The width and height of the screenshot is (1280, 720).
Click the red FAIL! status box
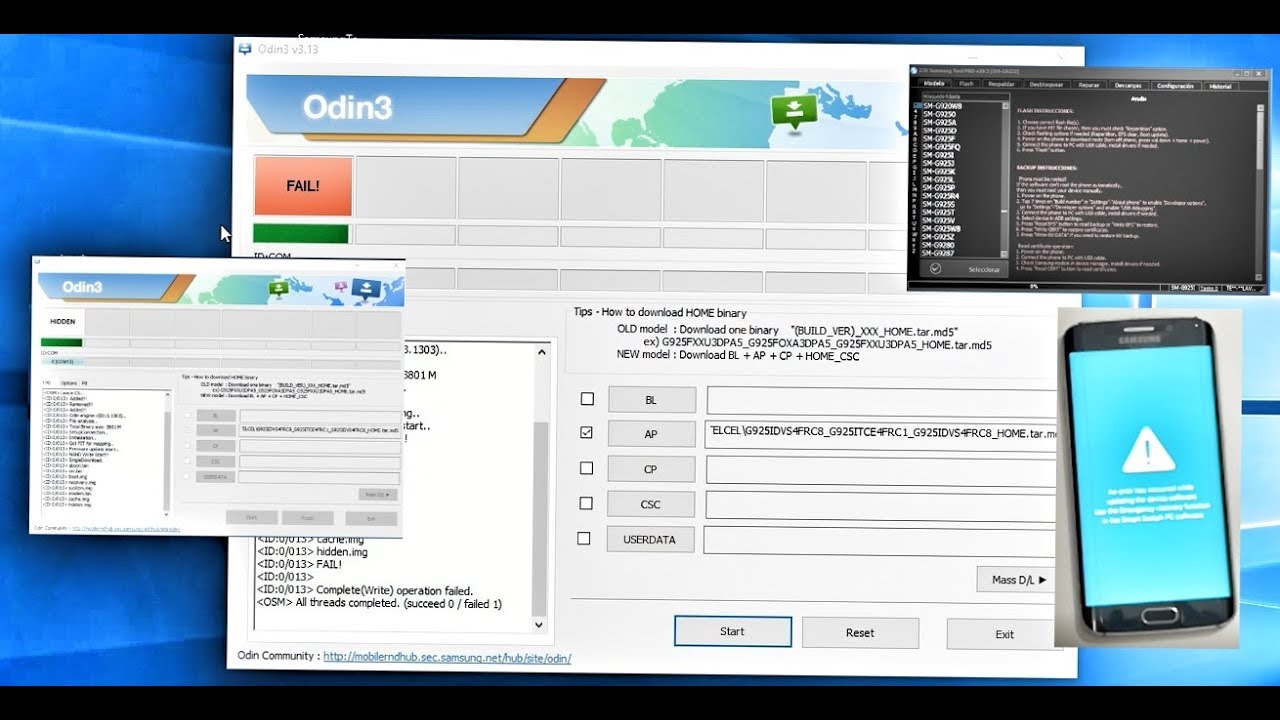(303, 186)
